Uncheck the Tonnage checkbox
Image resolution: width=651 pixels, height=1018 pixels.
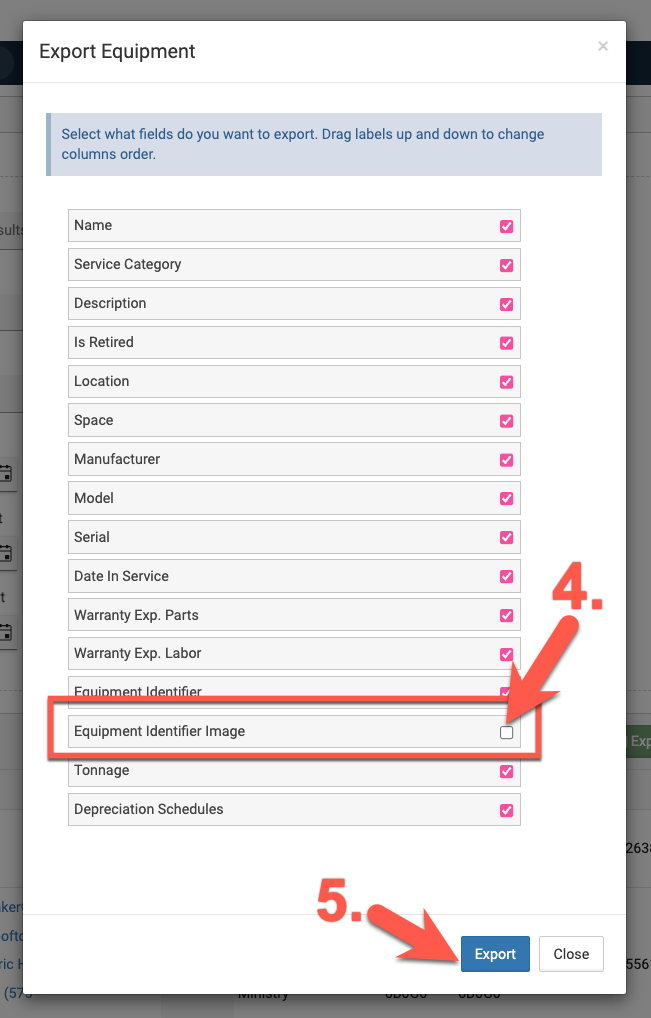pos(507,772)
